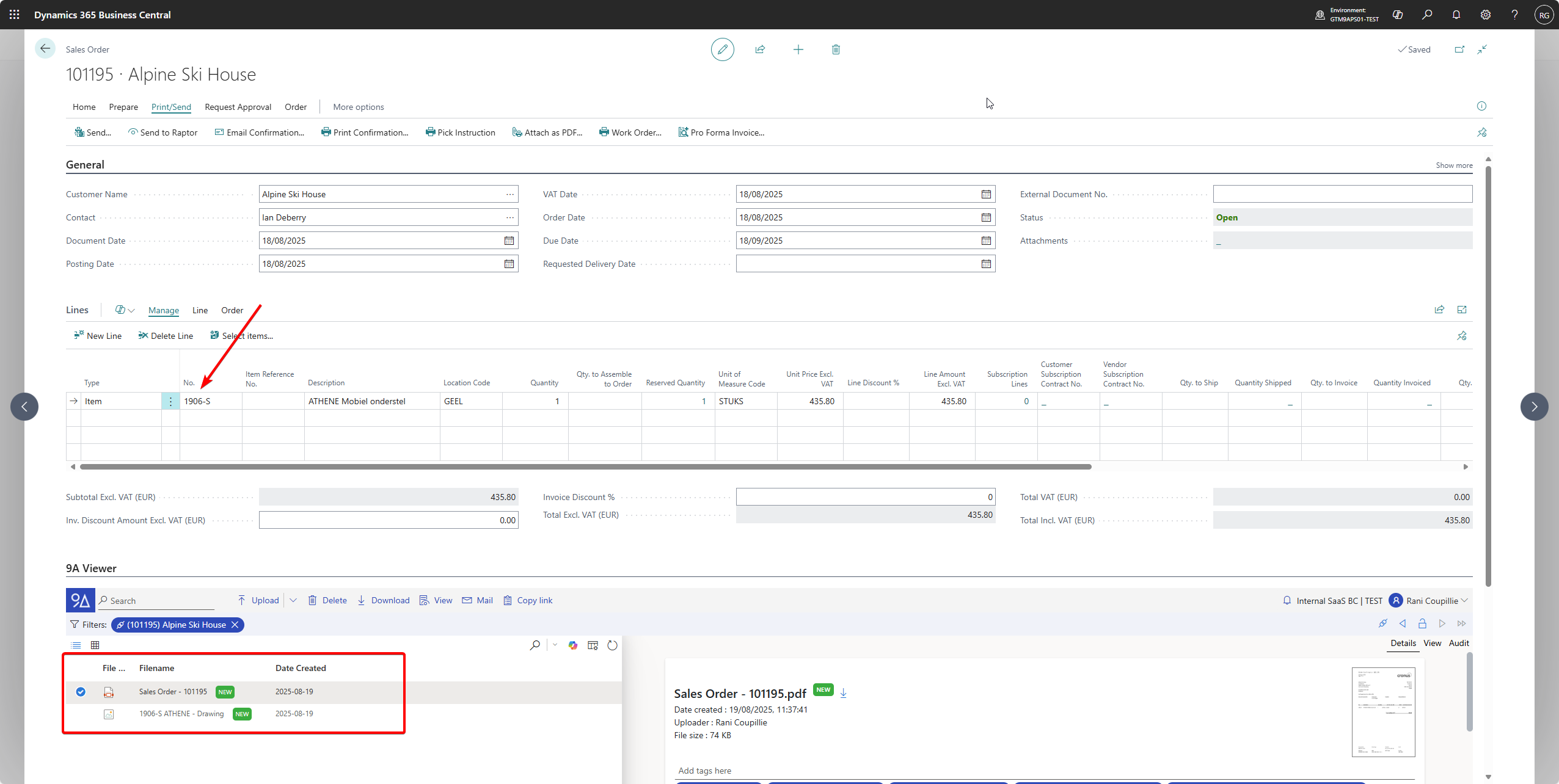Image resolution: width=1559 pixels, height=784 pixels.
Task: Switch to the Audit tab
Action: click(1459, 643)
